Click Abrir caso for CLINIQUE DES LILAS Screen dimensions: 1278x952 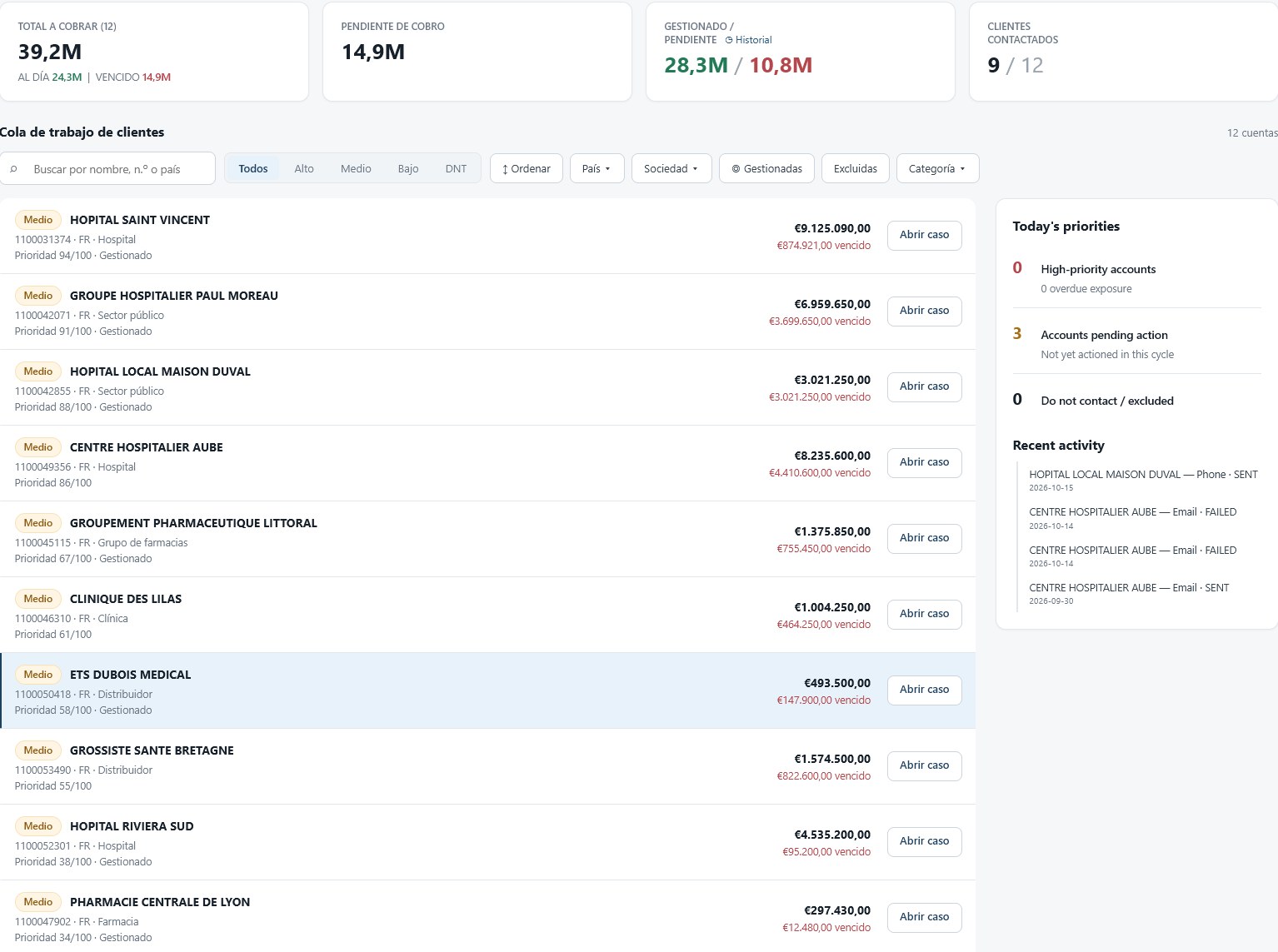coord(925,614)
